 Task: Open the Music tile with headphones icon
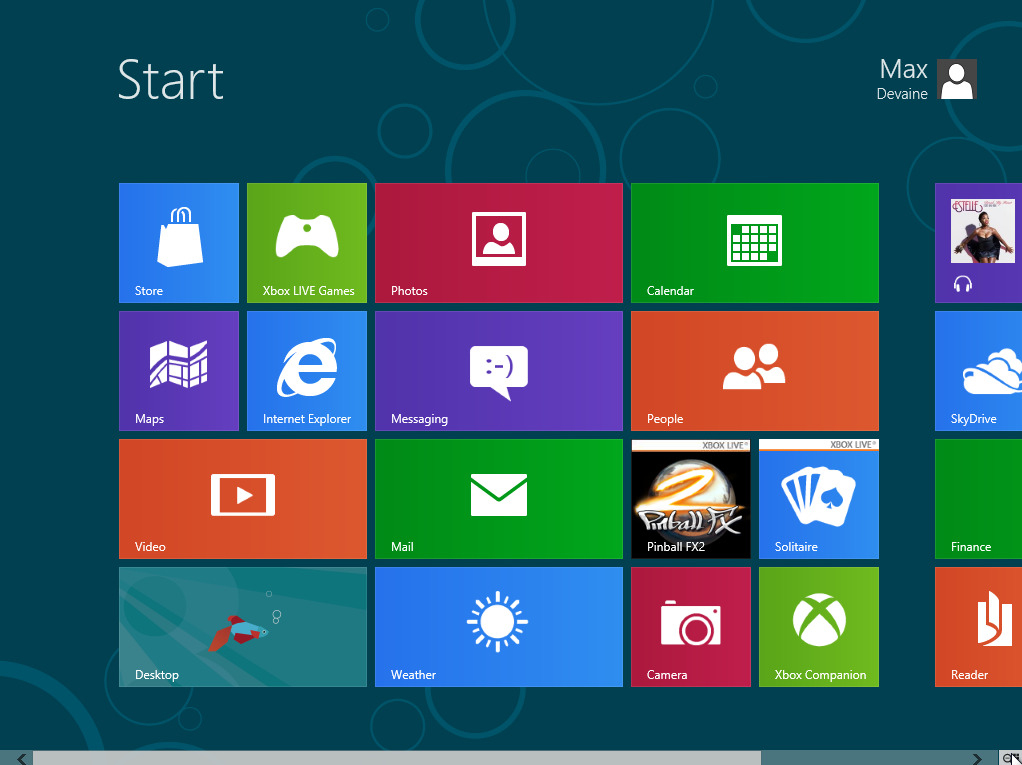(x=978, y=242)
